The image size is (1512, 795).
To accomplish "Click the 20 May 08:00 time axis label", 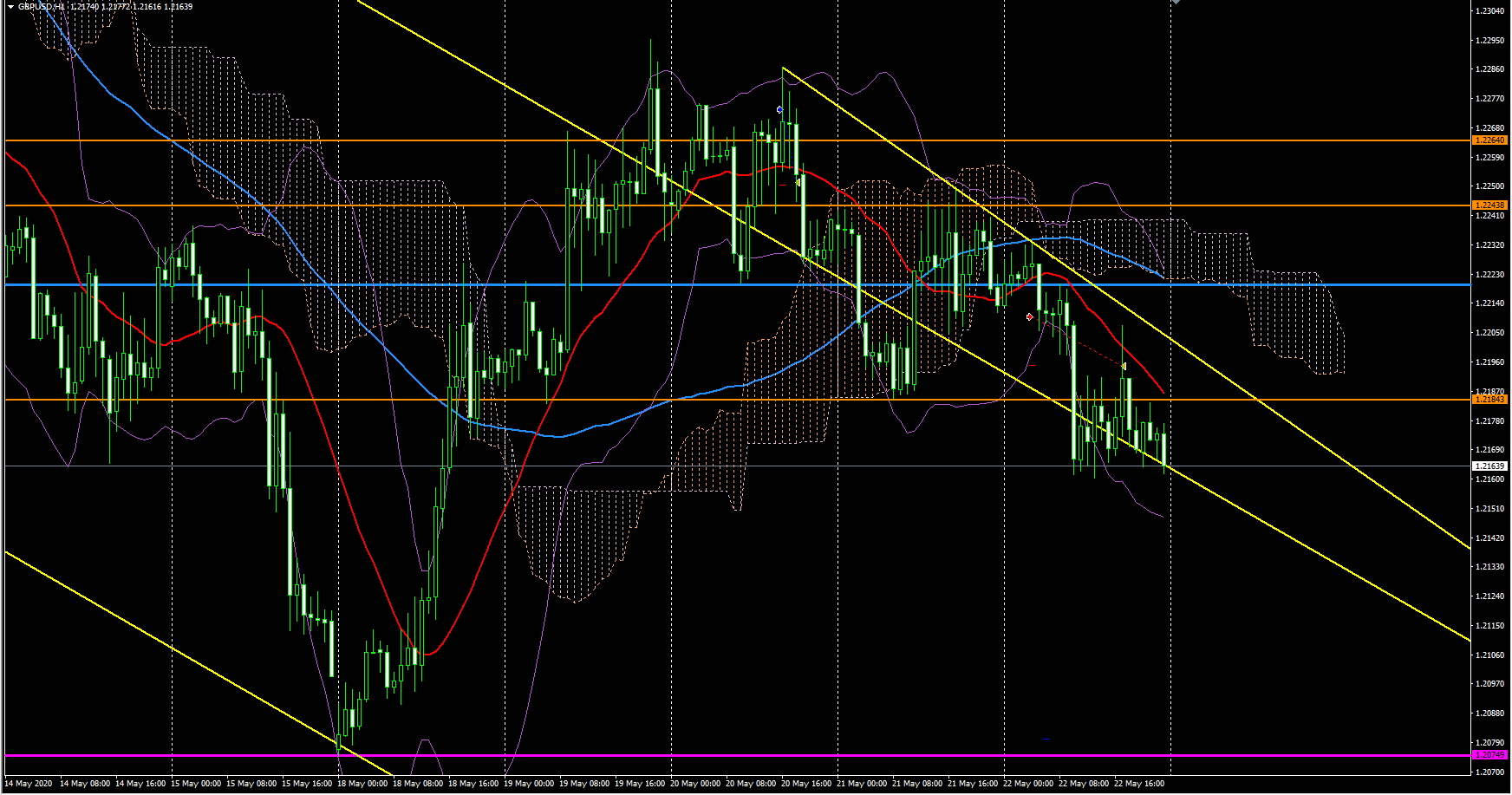I will 751,784.
